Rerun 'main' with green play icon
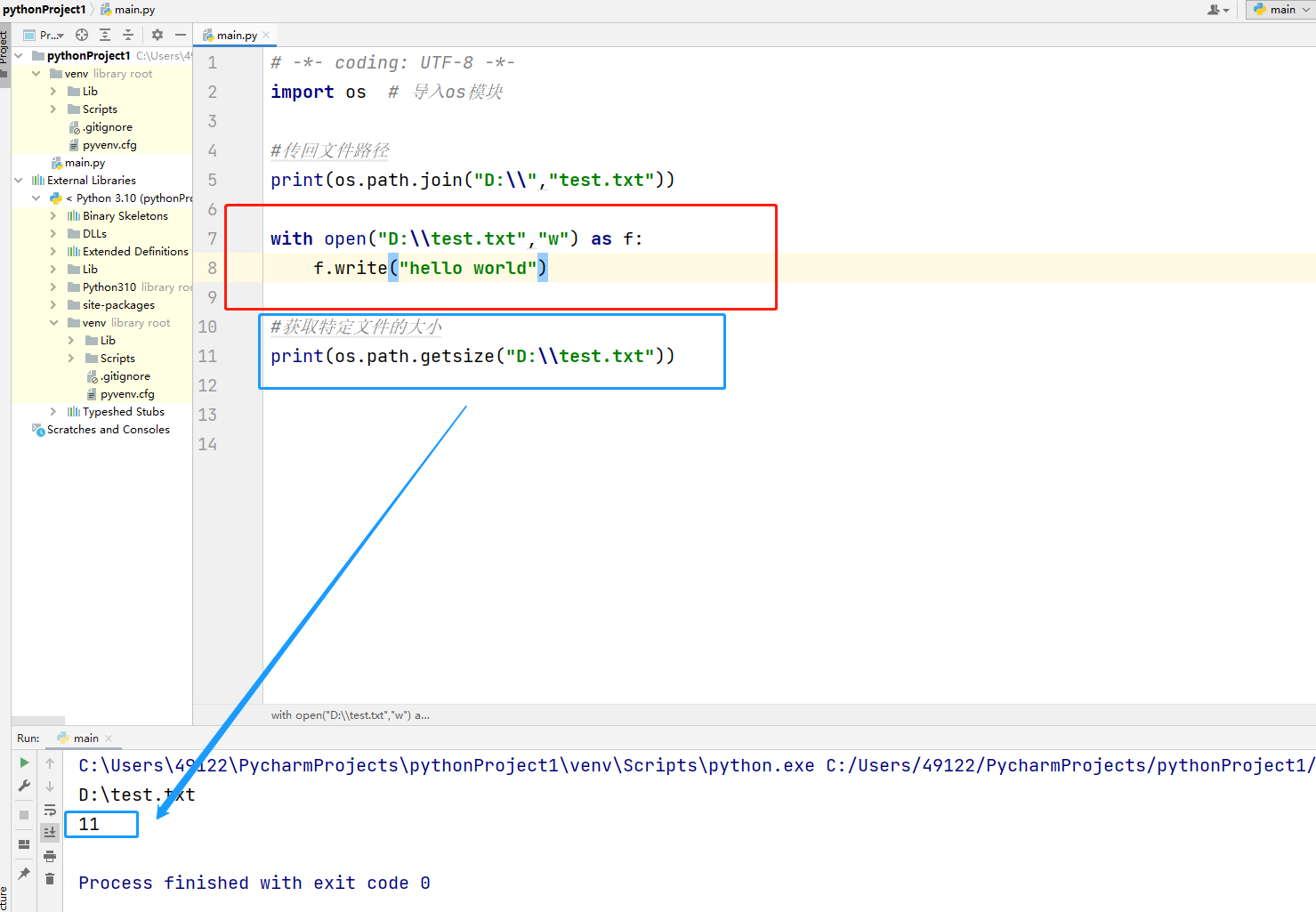The width and height of the screenshot is (1316, 912). 24,763
